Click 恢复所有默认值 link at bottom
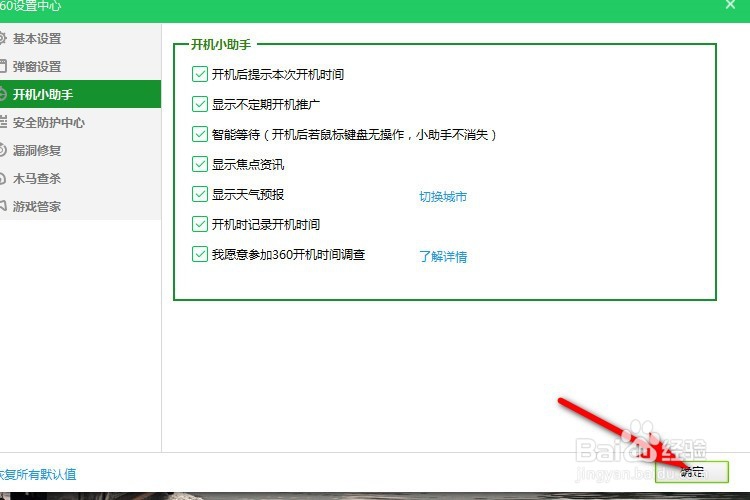The width and height of the screenshot is (750, 500). click(x=38, y=474)
